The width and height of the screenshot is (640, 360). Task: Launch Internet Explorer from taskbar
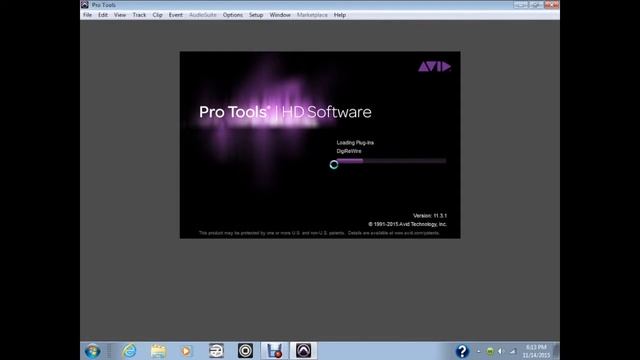click(x=129, y=351)
